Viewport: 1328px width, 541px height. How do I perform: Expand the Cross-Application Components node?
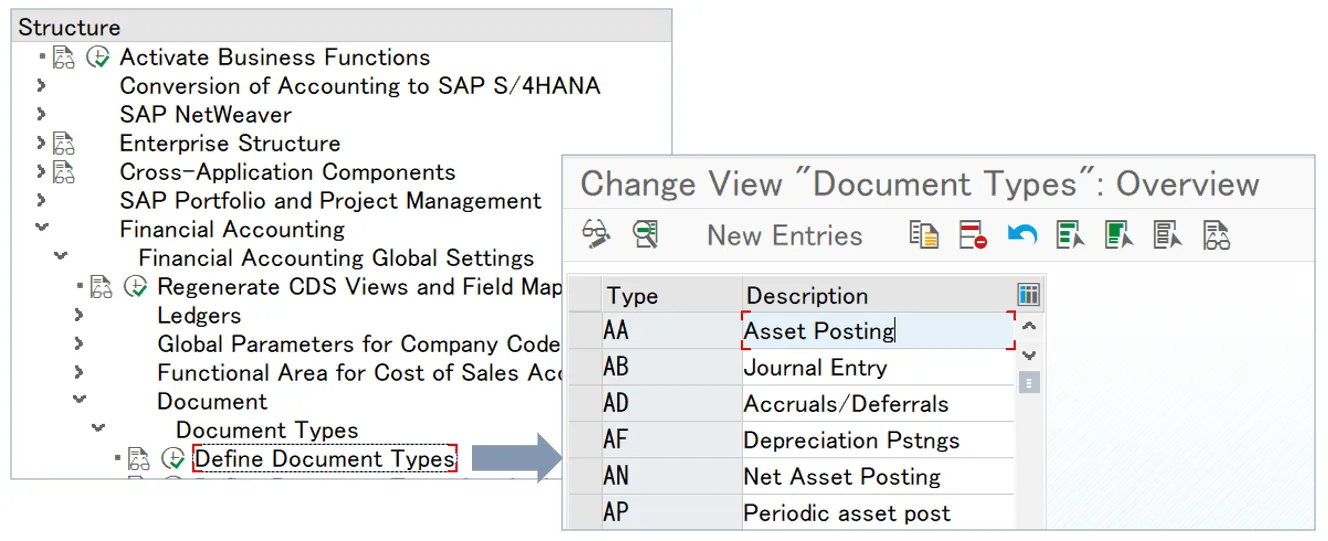coord(41,172)
